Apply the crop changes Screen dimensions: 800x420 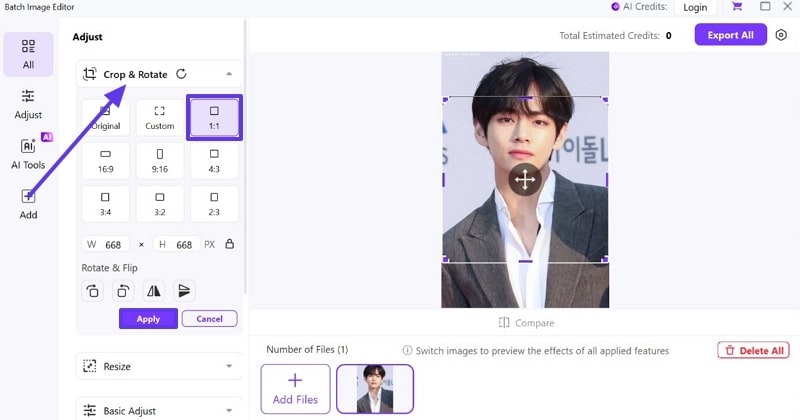[148, 318]
